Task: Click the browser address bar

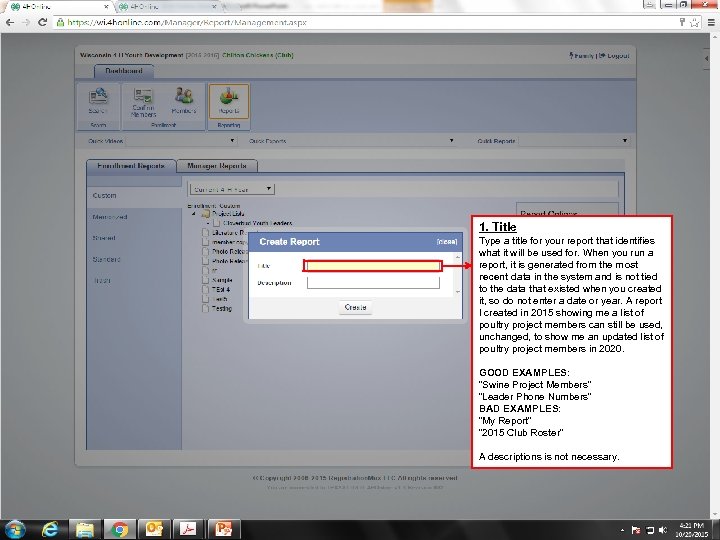Action: 367,22
